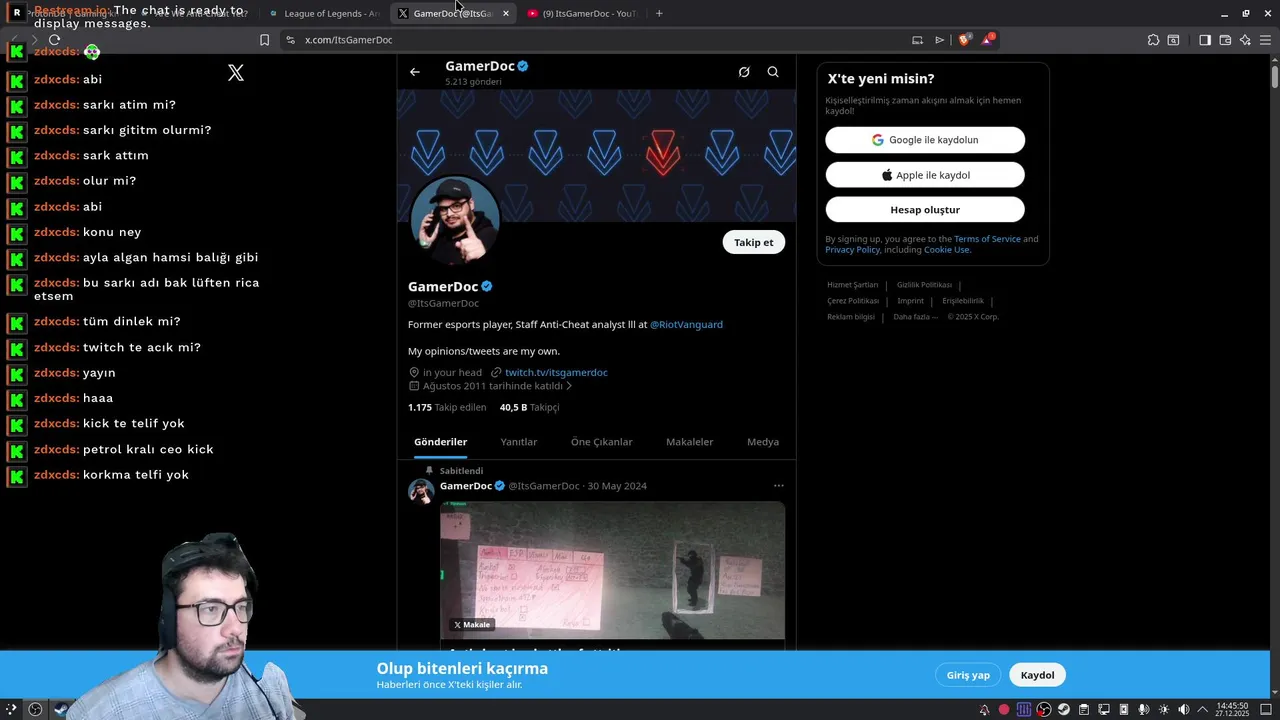Open the browser hamburger menu
This screenshot has height=720, width=1280.
(1265, 40)
